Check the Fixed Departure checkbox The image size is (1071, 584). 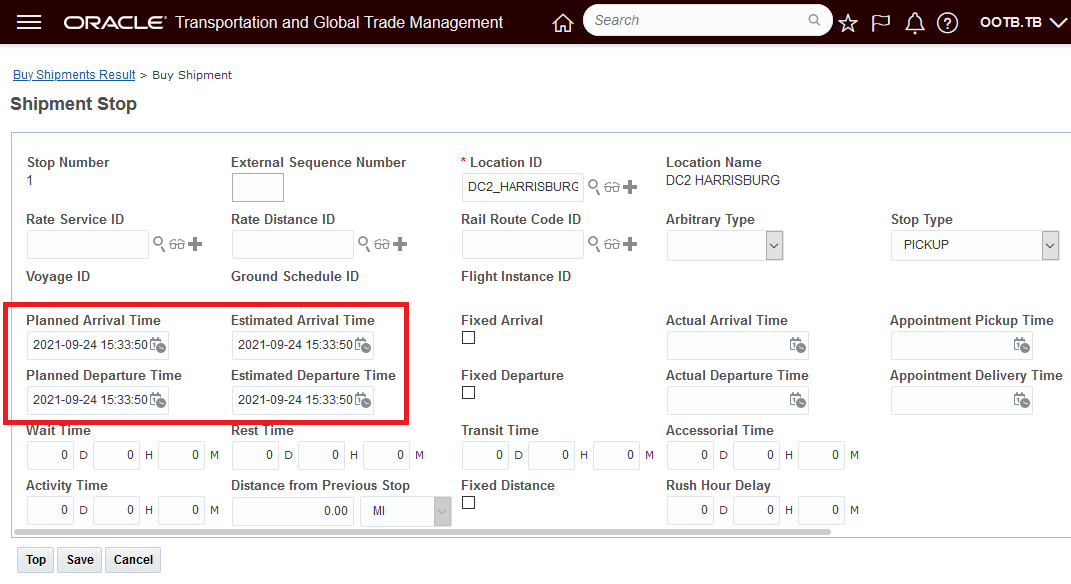(x=468, y=393)
